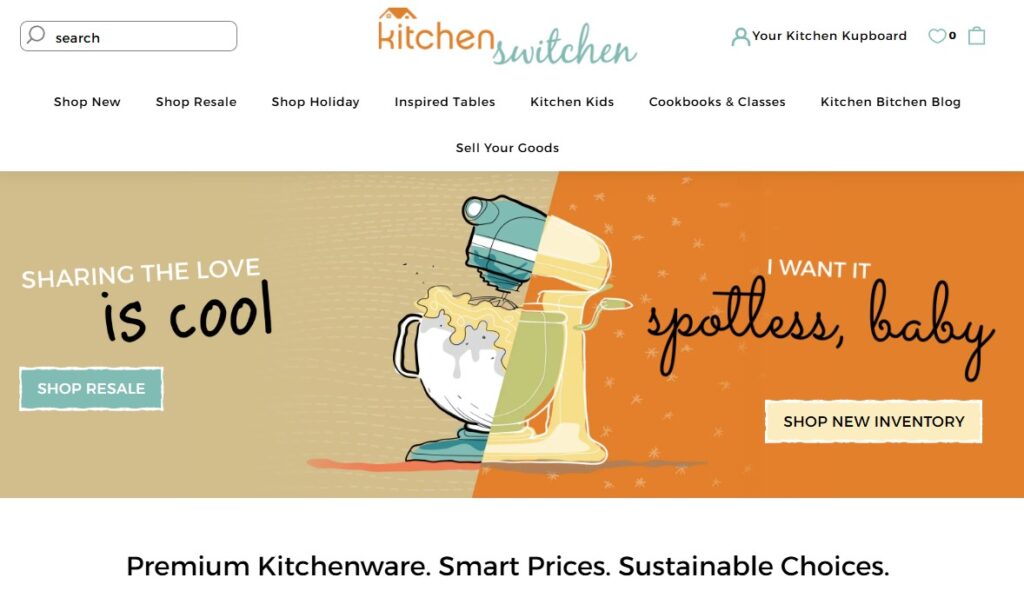Image resolution: width=1024 pixels, height=611 pixels.
Task: Open the wishlist heart icon
Action: click(x=936, y=36)
